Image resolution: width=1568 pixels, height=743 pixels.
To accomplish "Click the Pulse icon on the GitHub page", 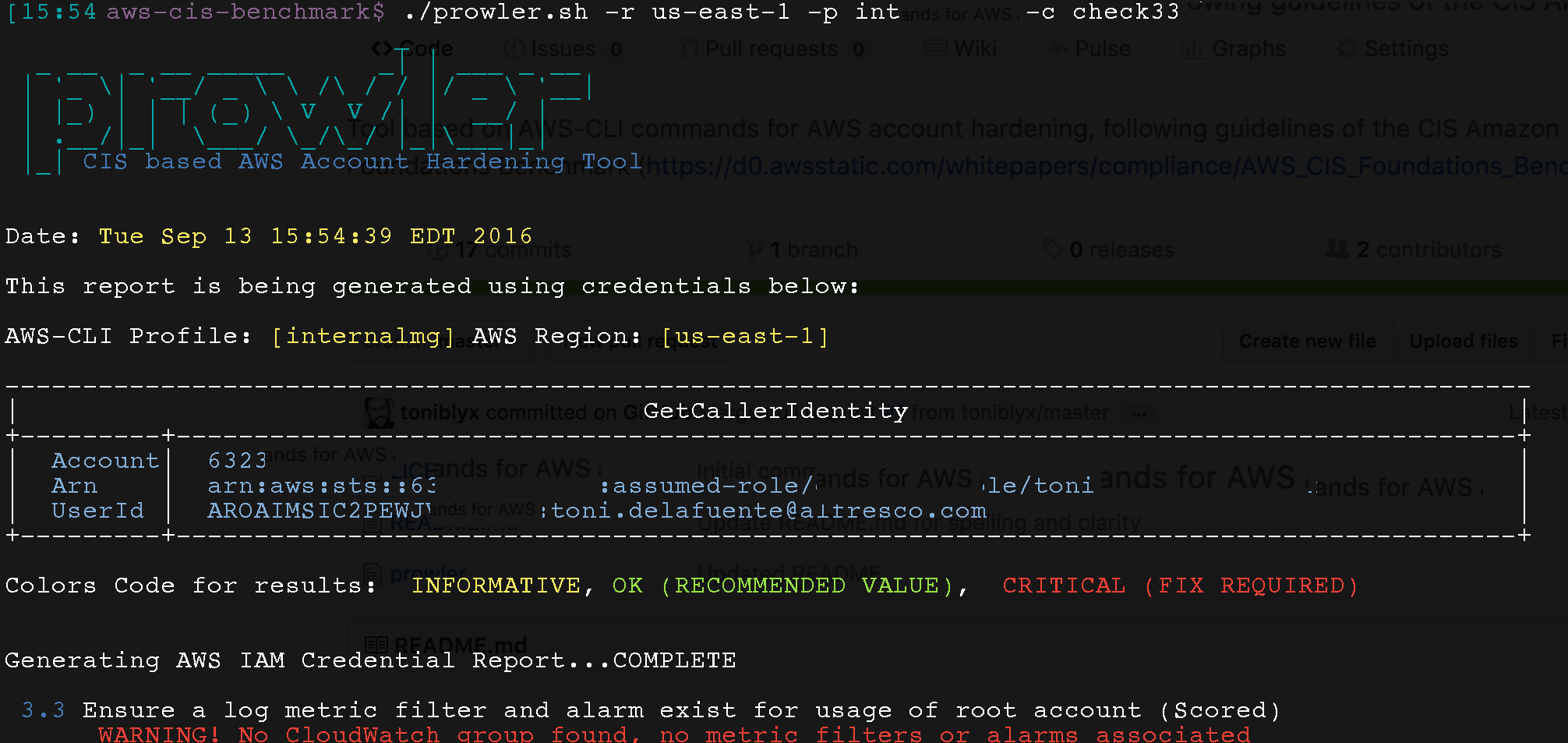I will (1058, 49).
